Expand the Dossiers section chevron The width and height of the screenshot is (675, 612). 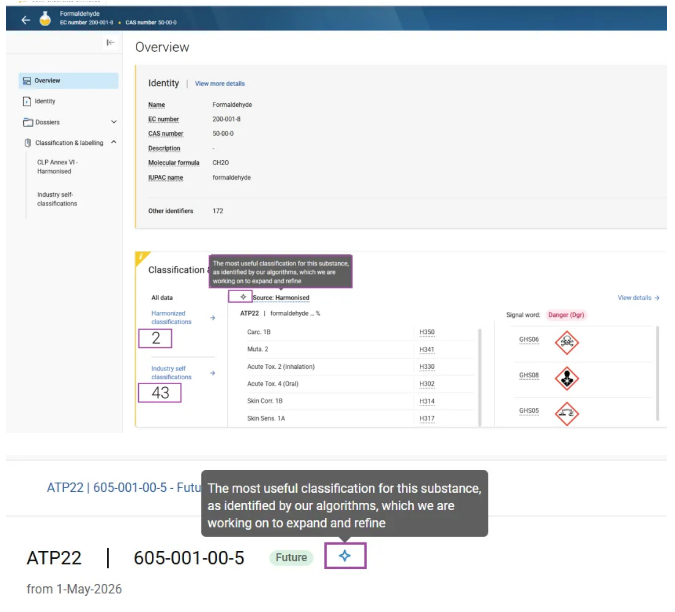click(113, 122)
